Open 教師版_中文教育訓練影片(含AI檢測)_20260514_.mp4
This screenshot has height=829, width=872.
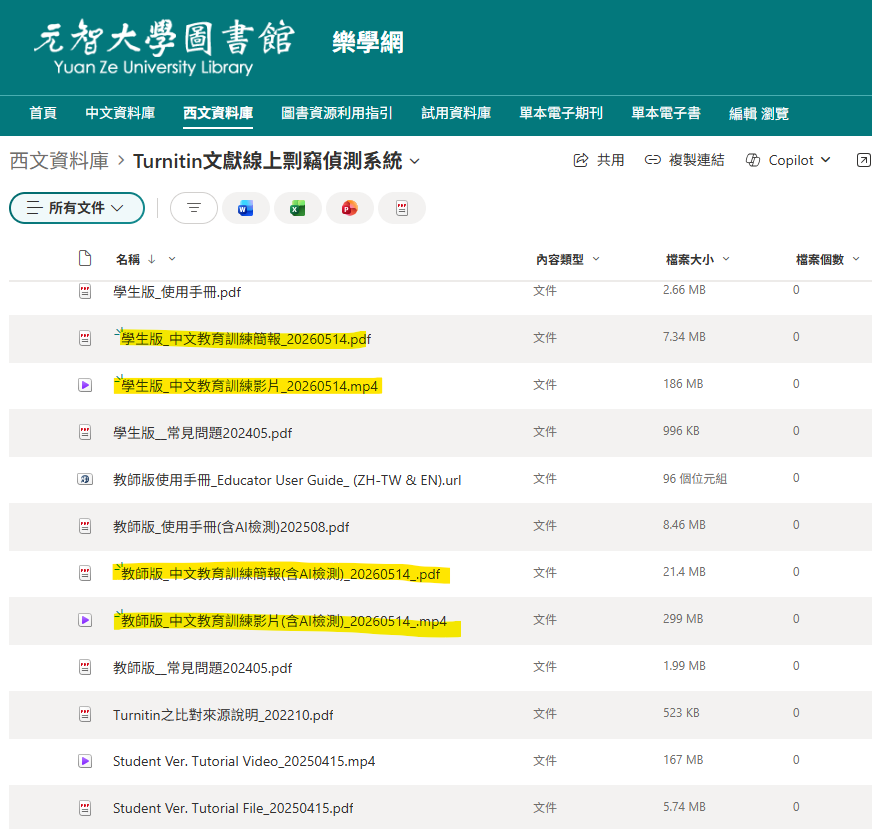284,620
